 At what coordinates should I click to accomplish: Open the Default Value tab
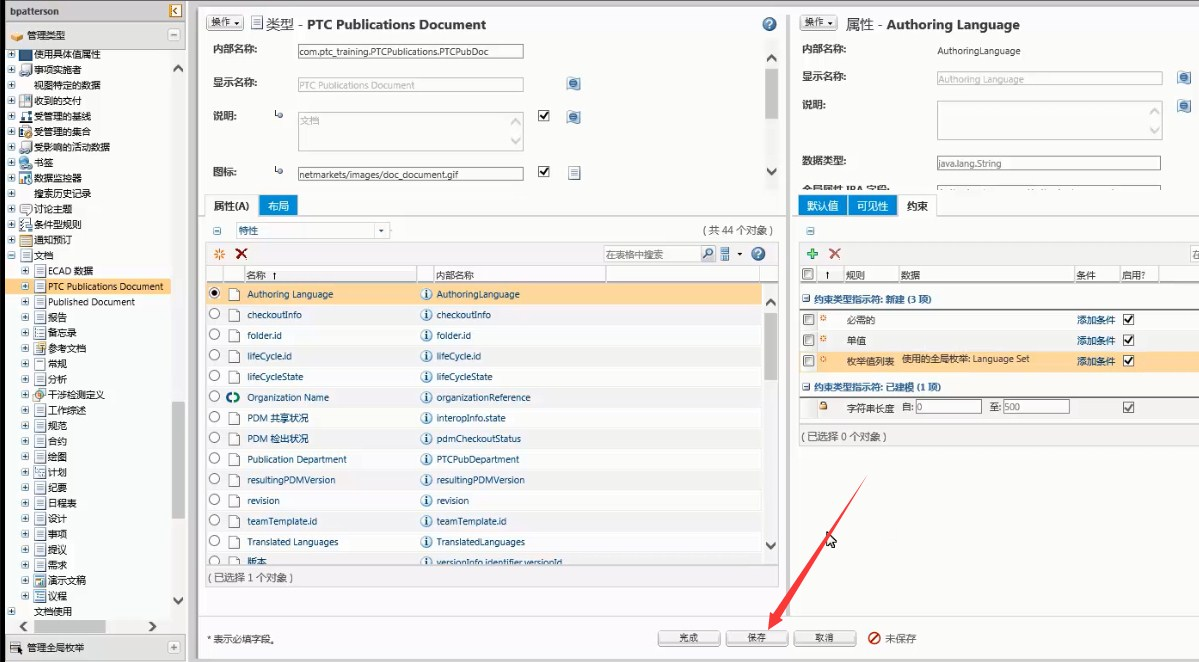823,206
